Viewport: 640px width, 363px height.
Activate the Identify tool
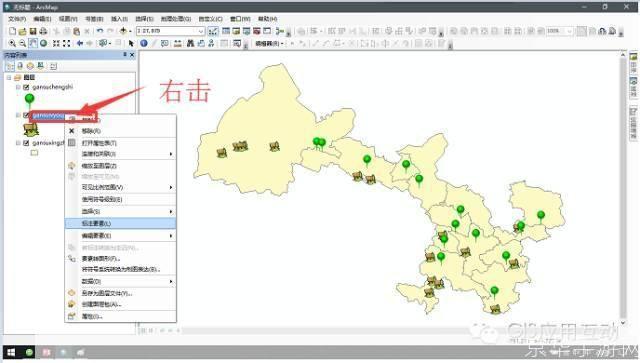pos(144,43)
